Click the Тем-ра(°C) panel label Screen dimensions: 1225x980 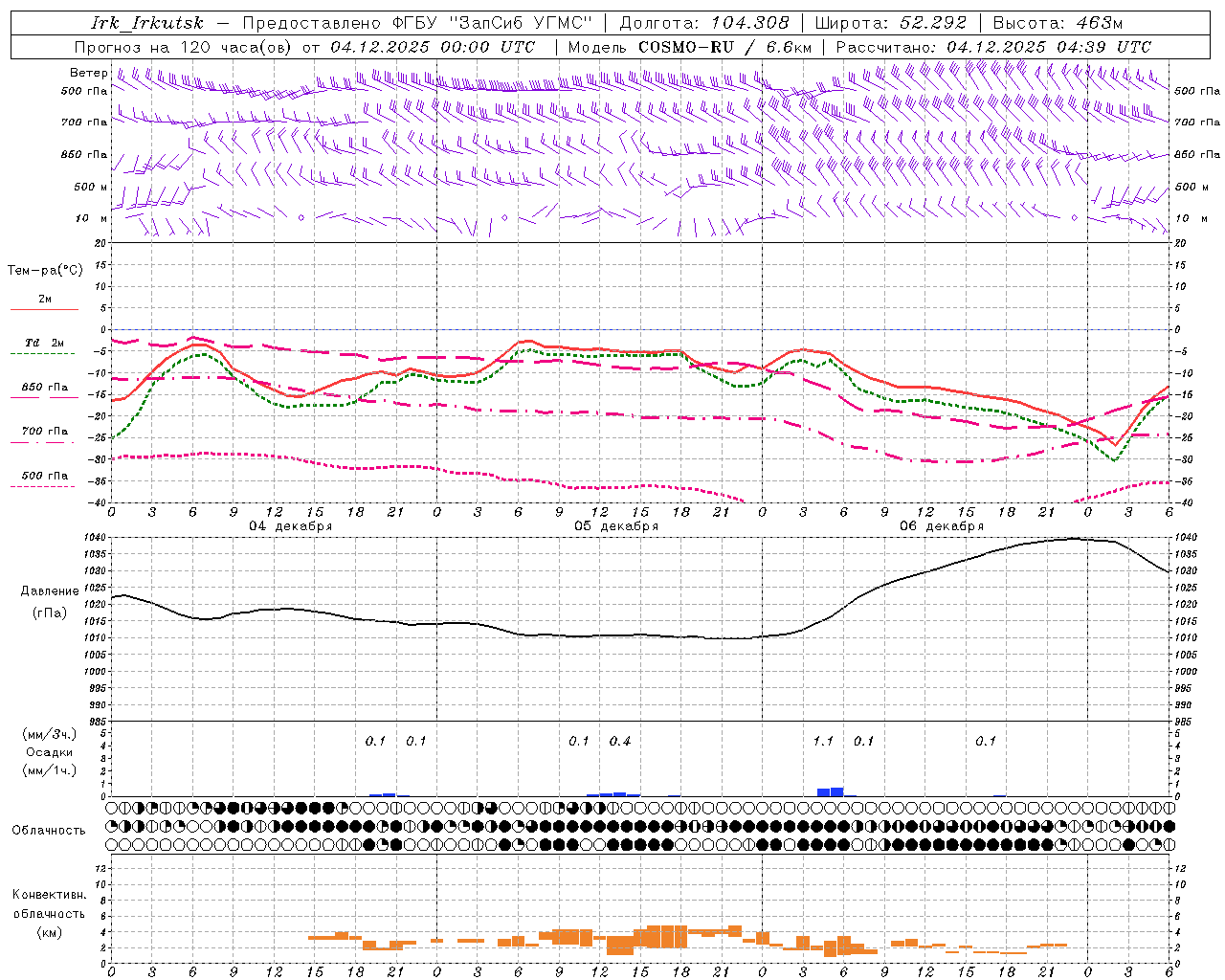pyautogui.click(x=45, y=270)
